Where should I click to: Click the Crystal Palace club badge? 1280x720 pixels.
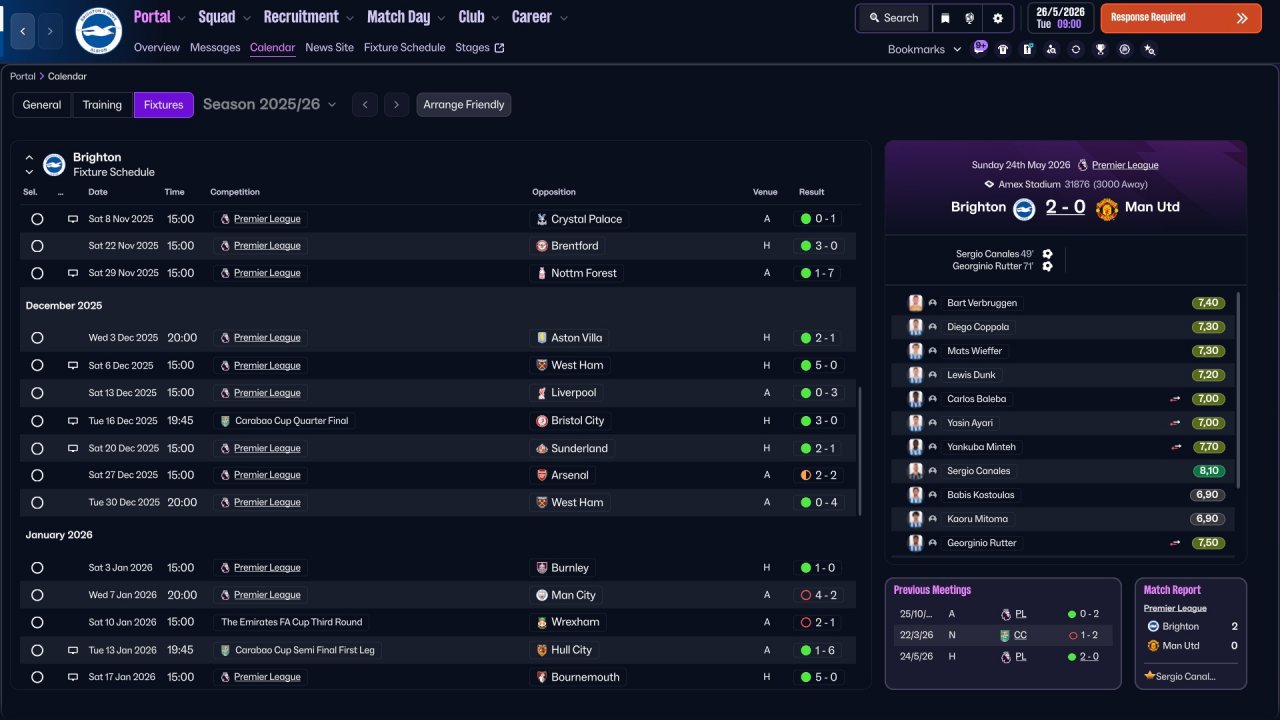(542, 219)
